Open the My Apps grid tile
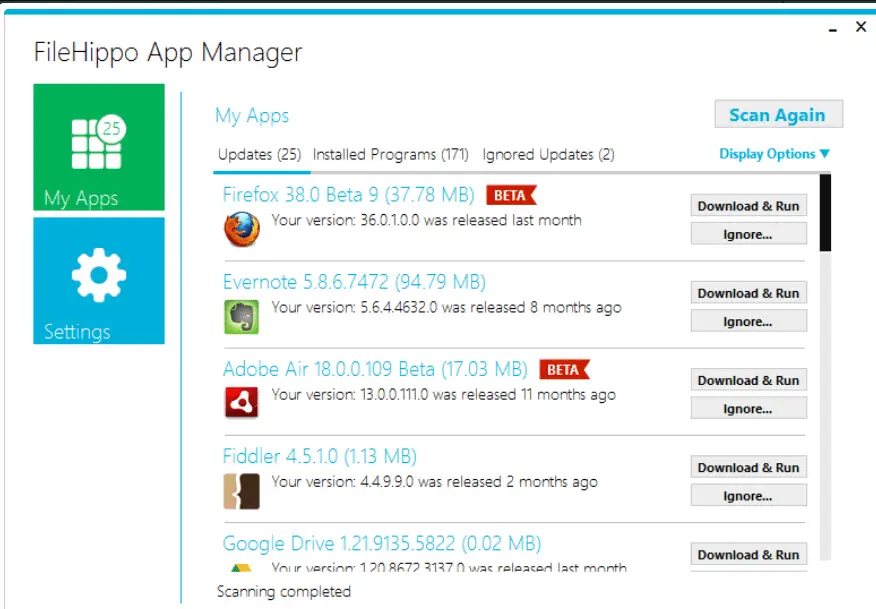The image size is (876, 609). [x=98, y=147]
